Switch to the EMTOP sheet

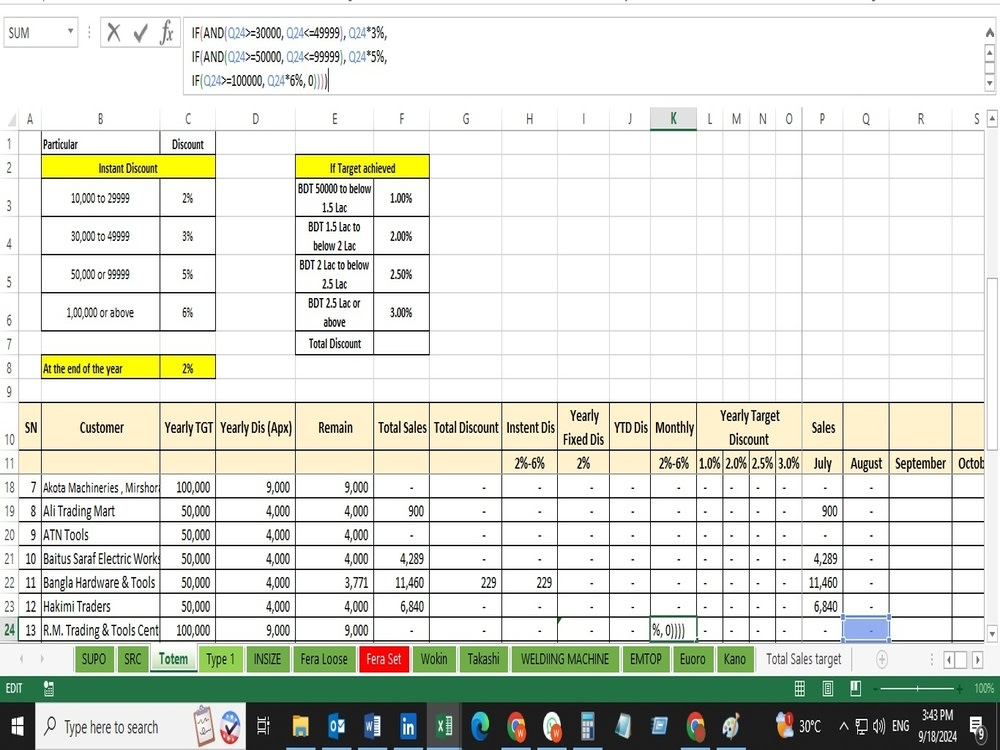[645, 659]
